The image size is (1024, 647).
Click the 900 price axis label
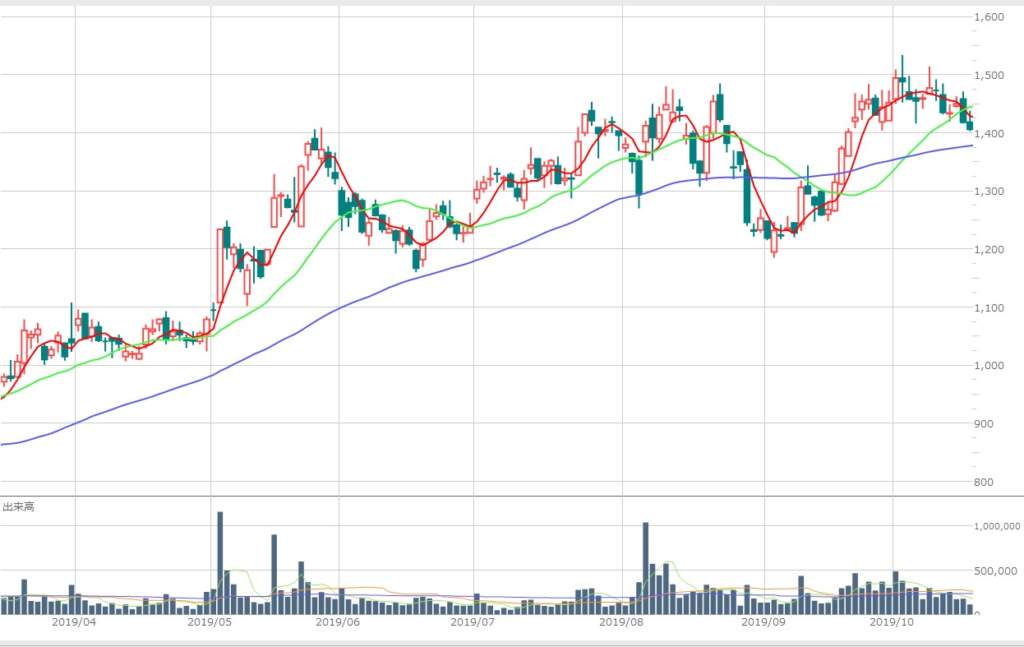click(x=984, y=424)
